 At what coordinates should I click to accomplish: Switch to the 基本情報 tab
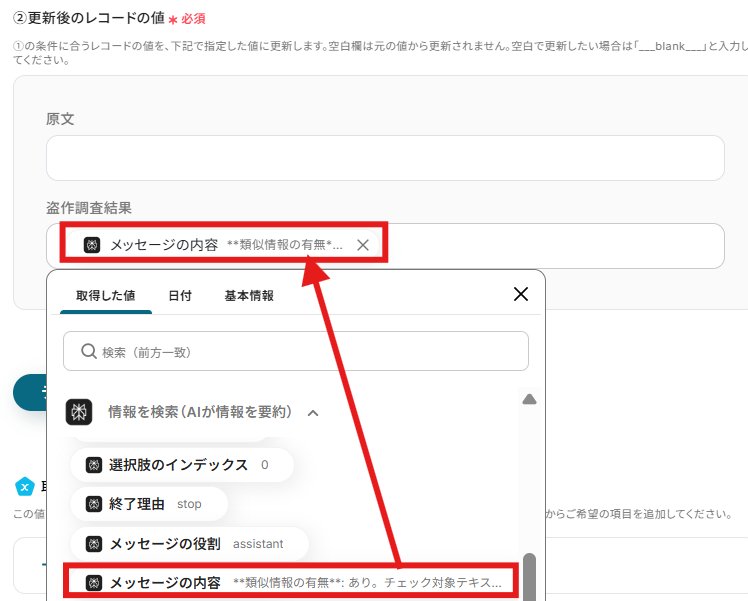coord(249,296)
